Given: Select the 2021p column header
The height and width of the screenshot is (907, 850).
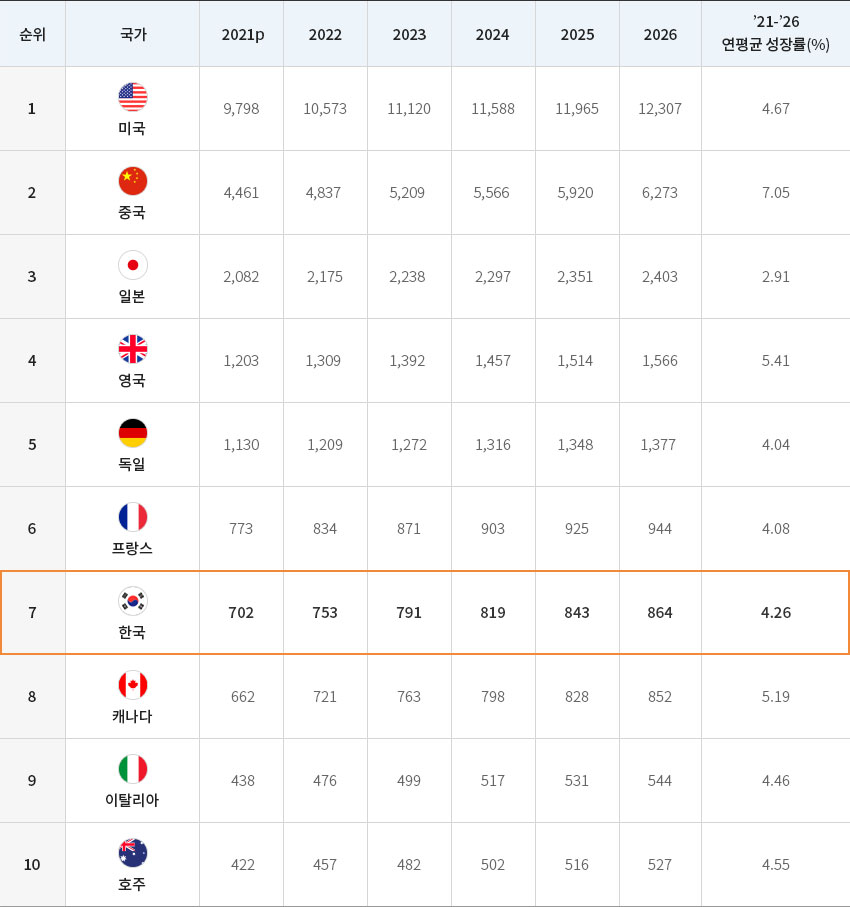Looking at the screenshot, I should [242, 34].
